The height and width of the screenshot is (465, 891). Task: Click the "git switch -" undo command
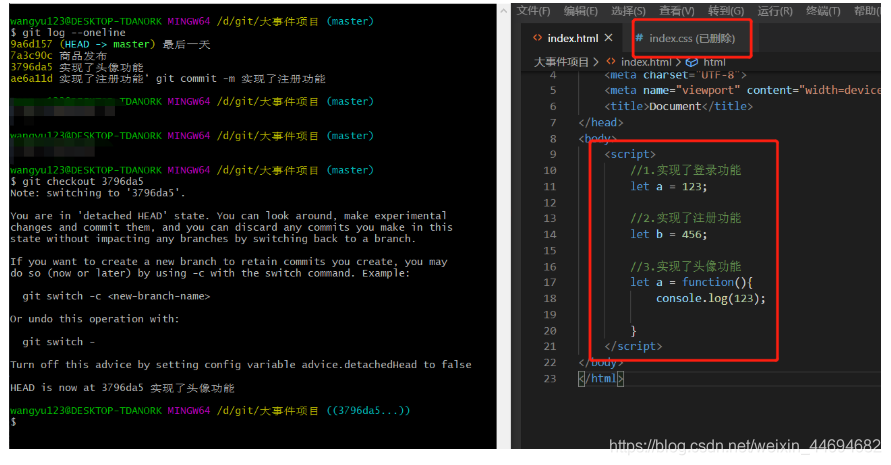(59, 342)
